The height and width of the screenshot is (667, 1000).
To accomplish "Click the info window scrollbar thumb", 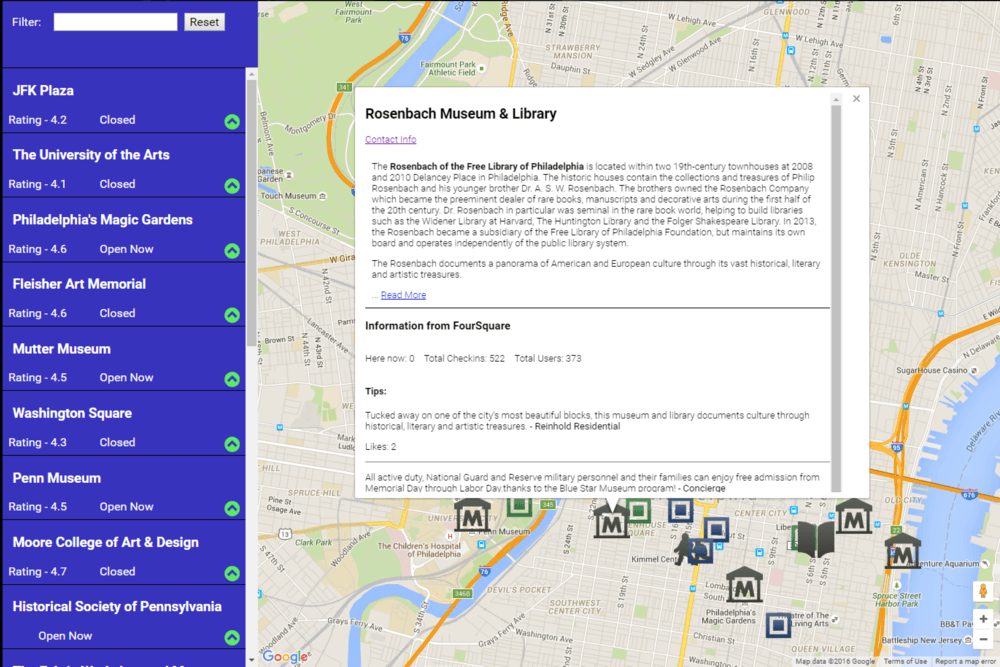I will [x=836, y=298].
